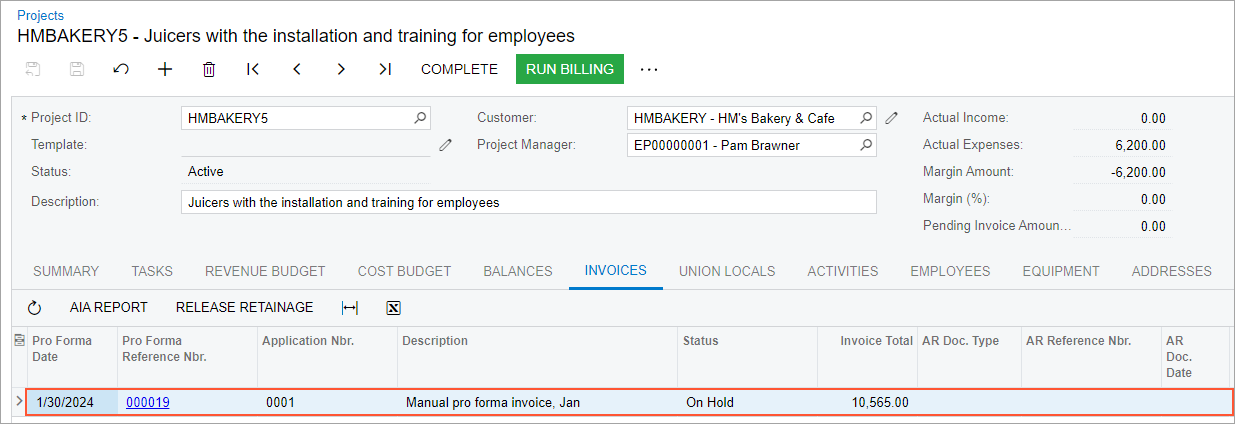Open the Projects breadcrumb link
1235x424 pixels.
tap(40, 15)
